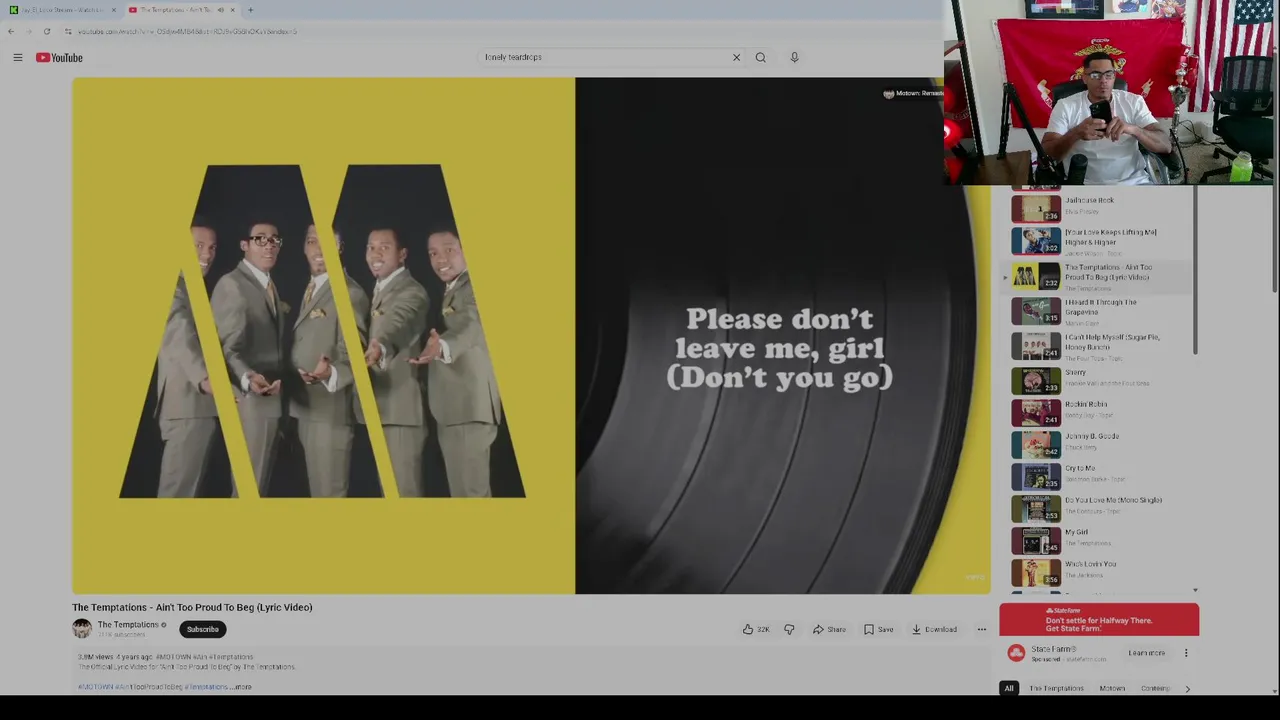Screen dimensions: 1280x720
Task: Select Ain't Too Proud To Beg queue item
Action: 1098,276
